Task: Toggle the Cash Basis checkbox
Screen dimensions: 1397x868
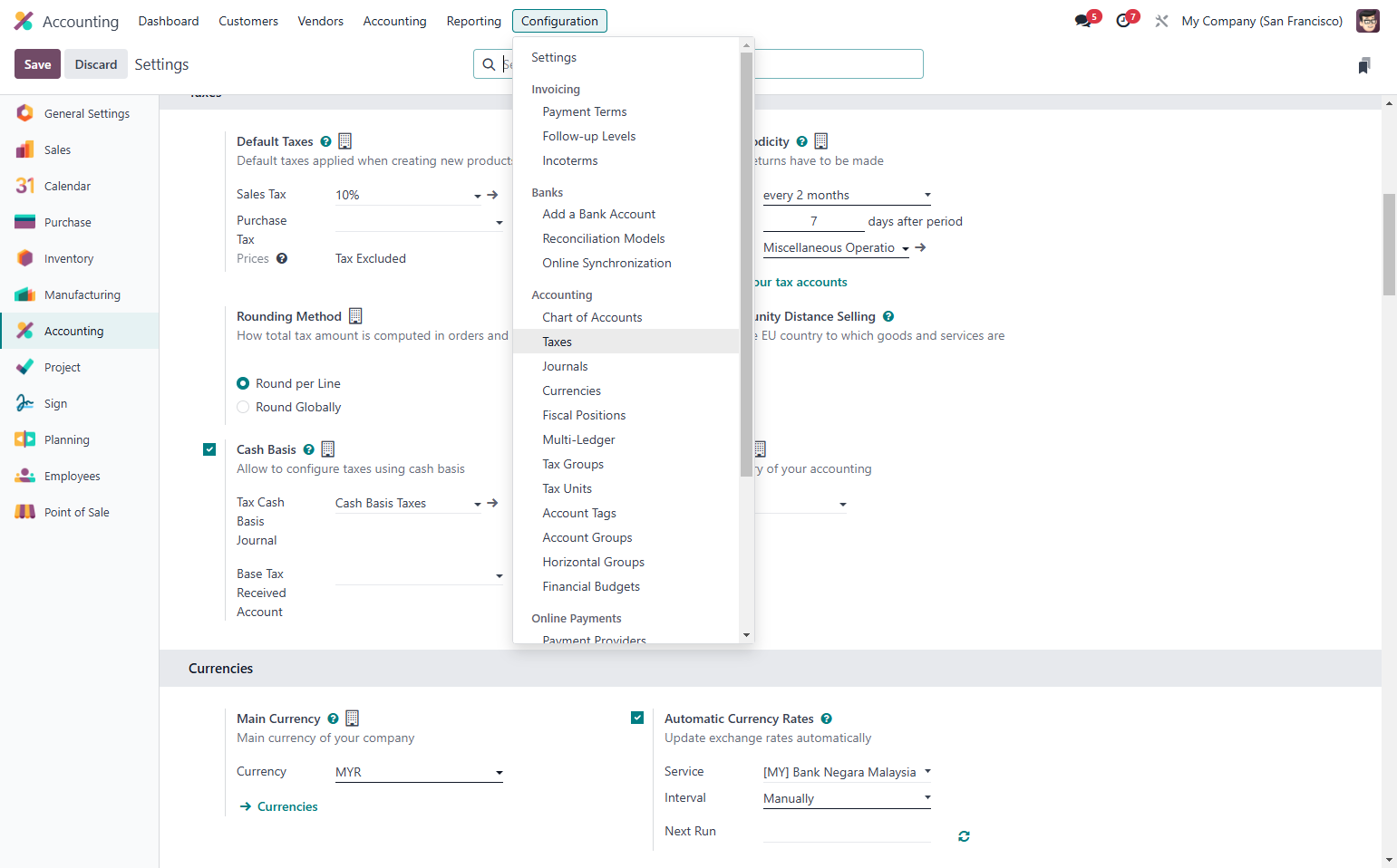Action: [x=209, y=449]
